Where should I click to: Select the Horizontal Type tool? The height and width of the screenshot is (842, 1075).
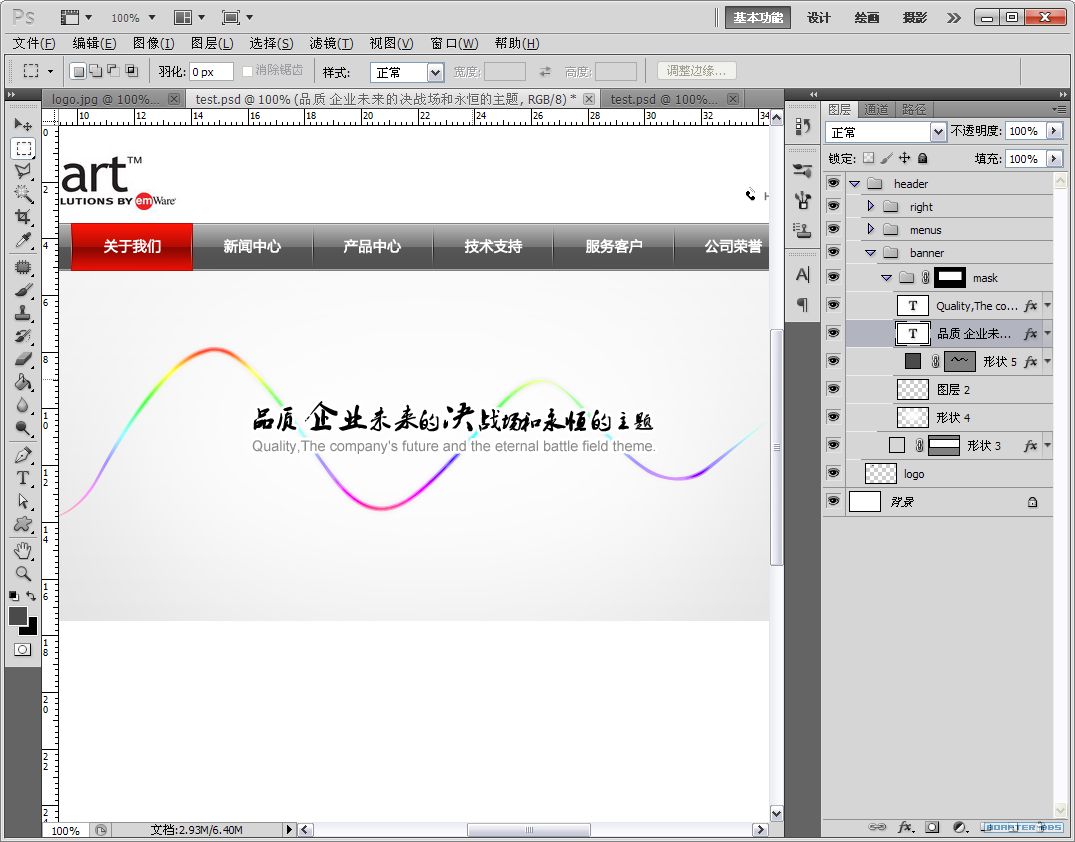click(23, 478)
